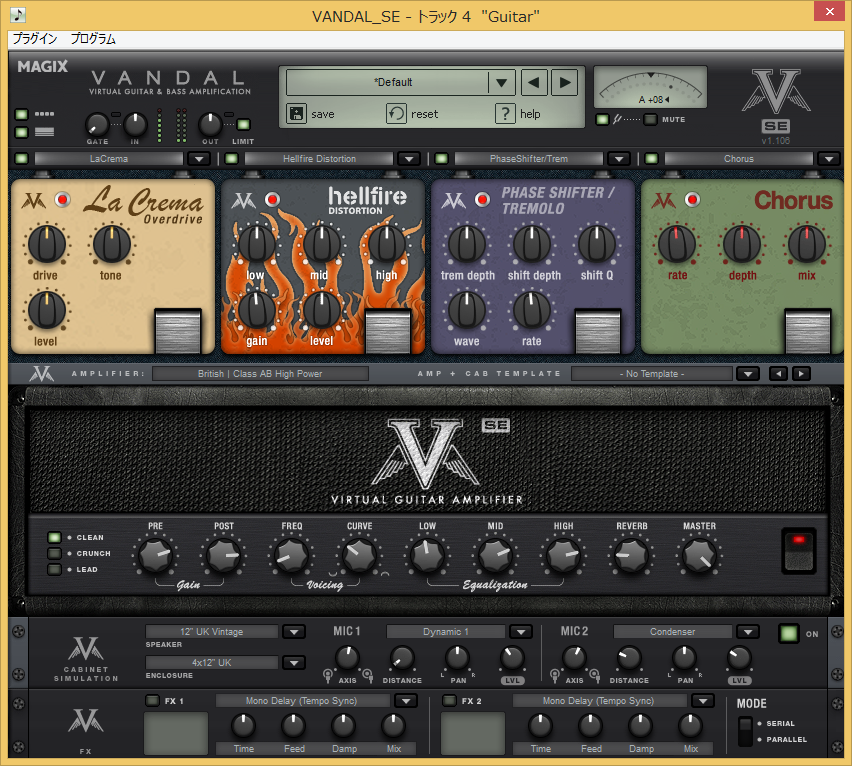This screenshot has width=852, height=766.
Task: Open the 12" UK Vintage speaker dropdown
Action: (x=294, y=631)
